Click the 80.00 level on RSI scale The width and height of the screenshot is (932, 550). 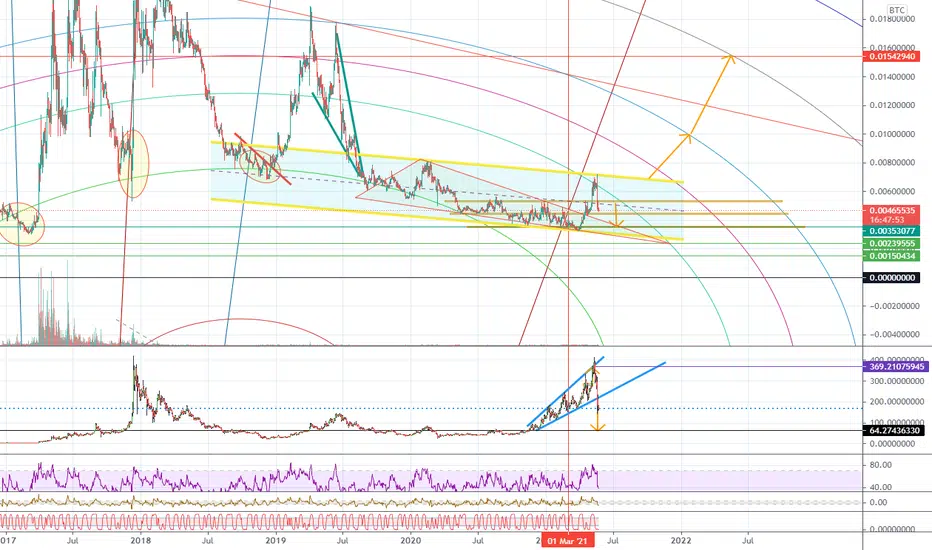pyautogui.click(x=880, y=465)
